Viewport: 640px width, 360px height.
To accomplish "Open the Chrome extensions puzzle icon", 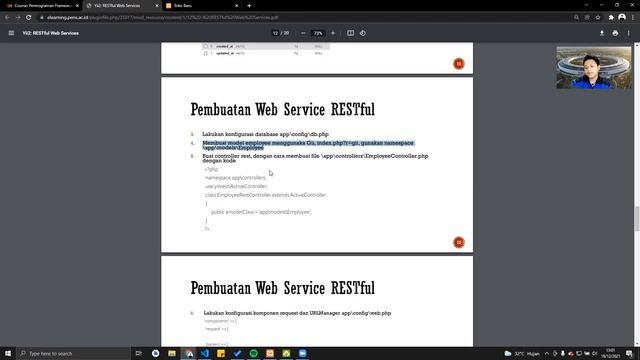I will [x=611, y=18].
